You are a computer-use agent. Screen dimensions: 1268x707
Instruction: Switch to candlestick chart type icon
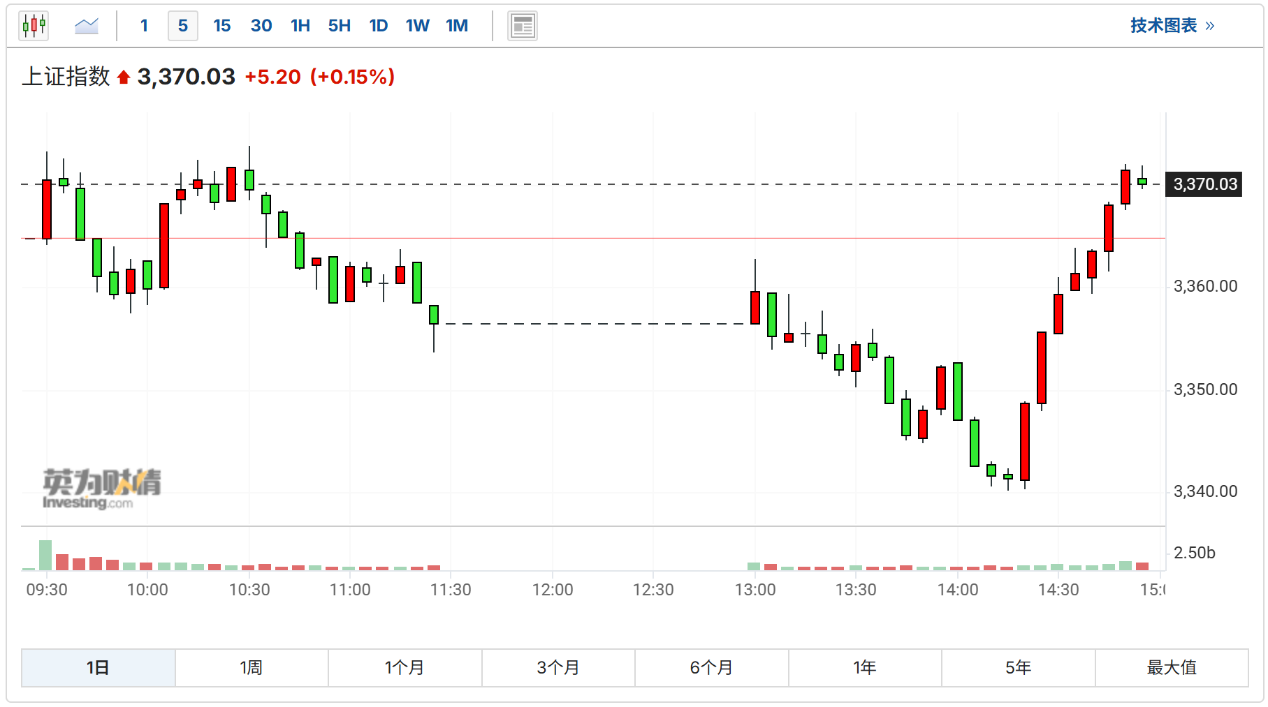click(34, 25)
